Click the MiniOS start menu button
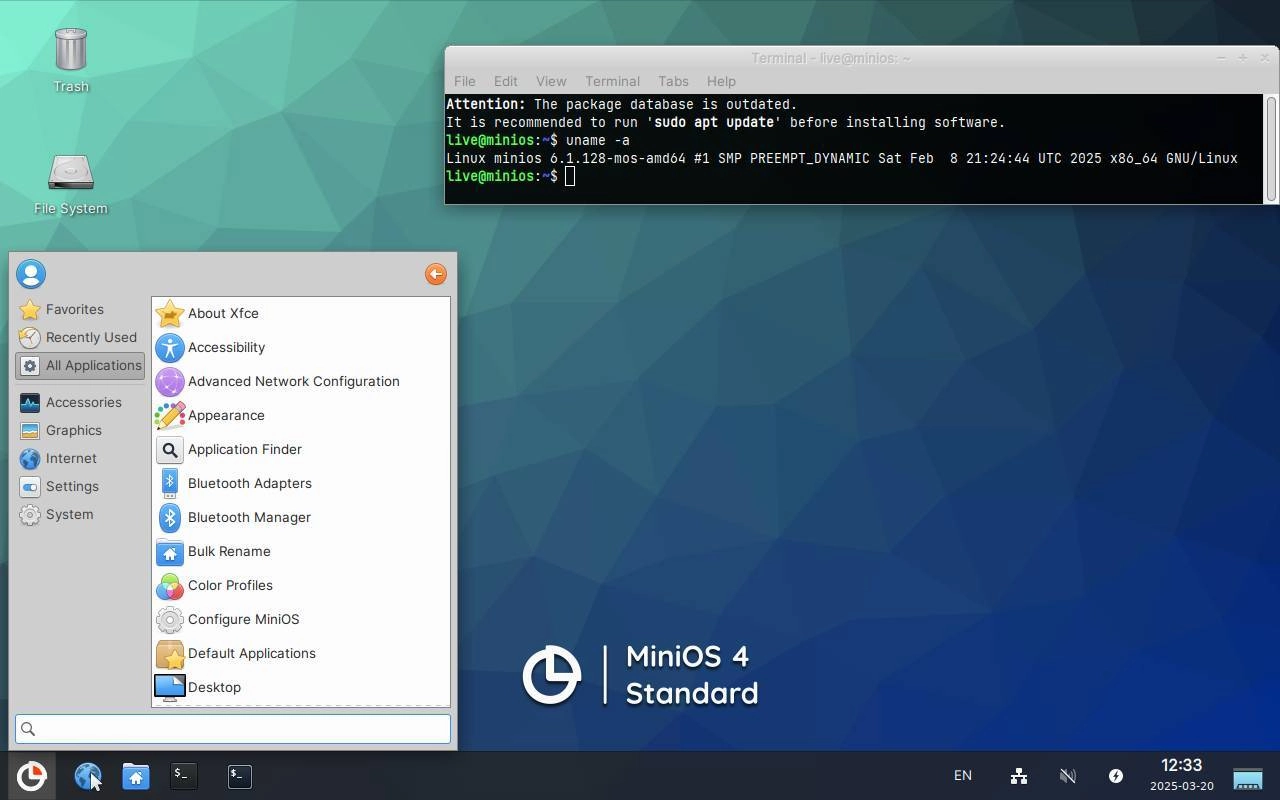The image size is (1280, 800). (31, 776)
